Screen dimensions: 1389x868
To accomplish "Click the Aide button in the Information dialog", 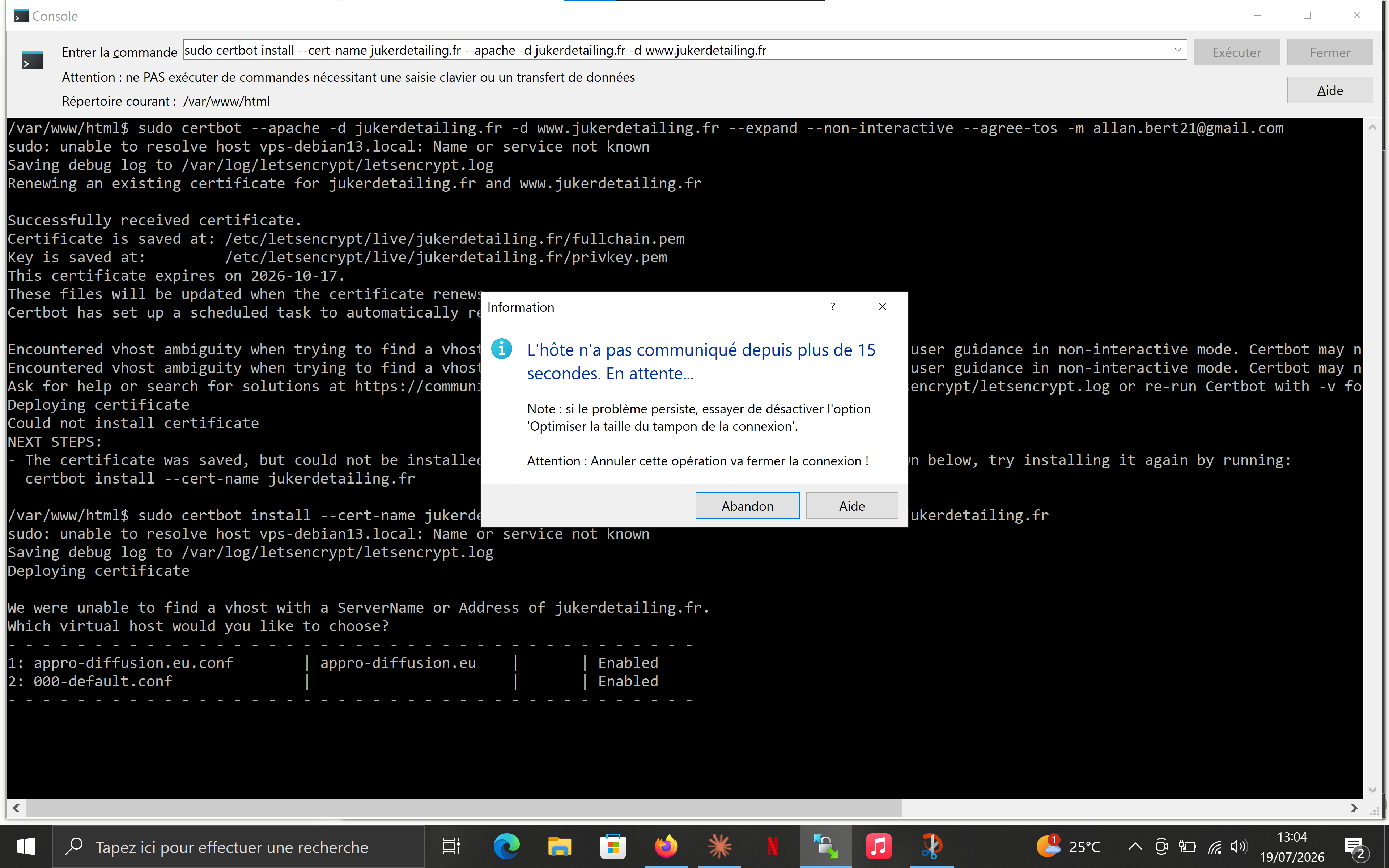I will click(x=851, y=506).
